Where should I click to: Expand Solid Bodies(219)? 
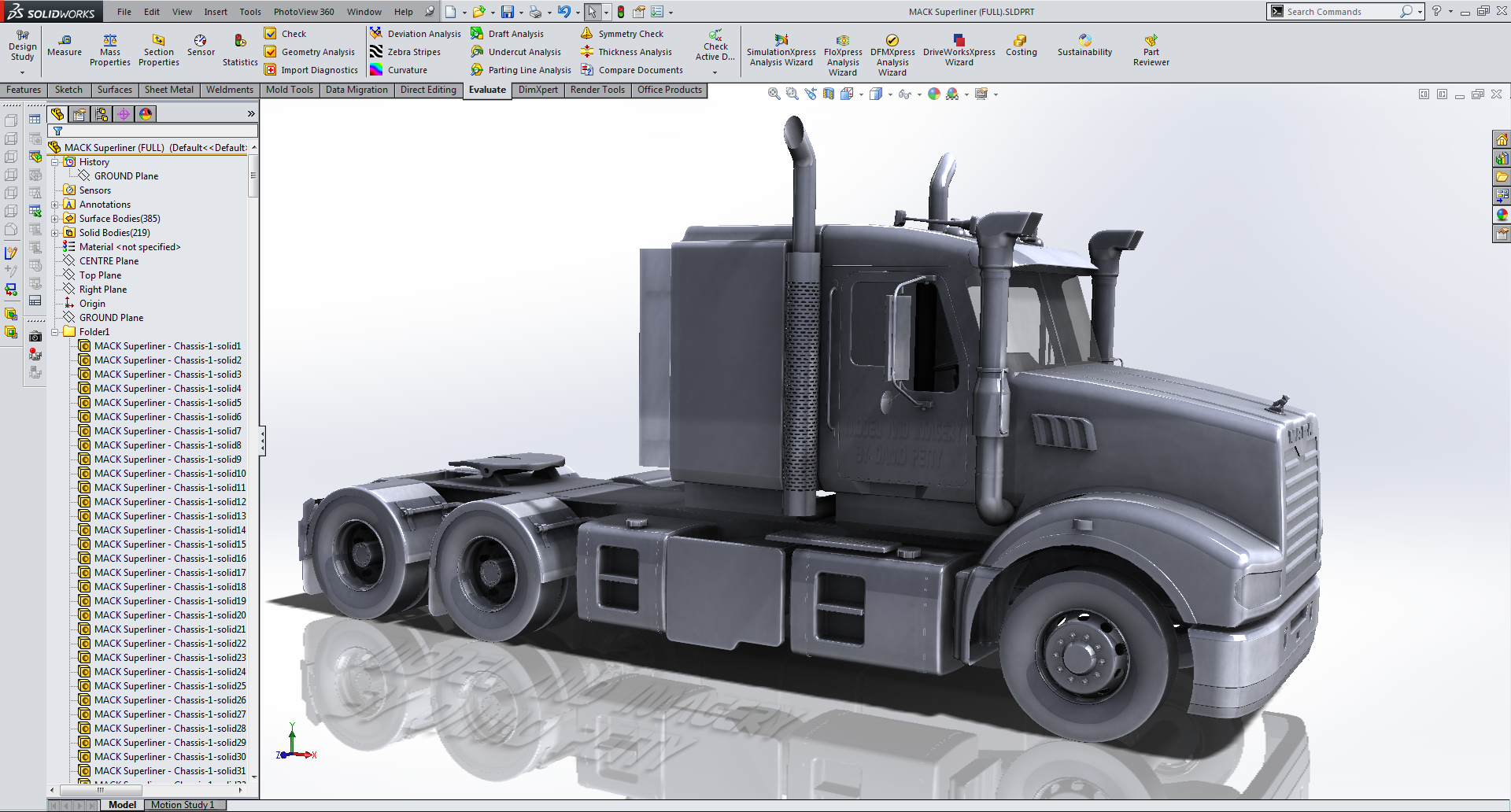55,233
